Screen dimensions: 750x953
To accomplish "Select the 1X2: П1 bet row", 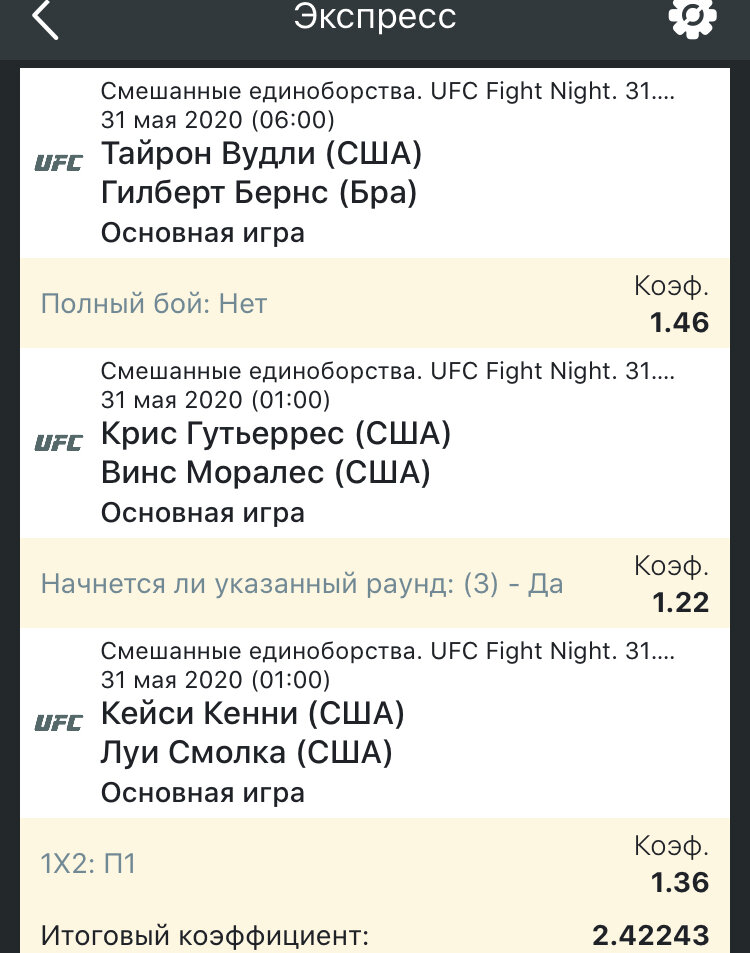I will (x=375, y=863).
